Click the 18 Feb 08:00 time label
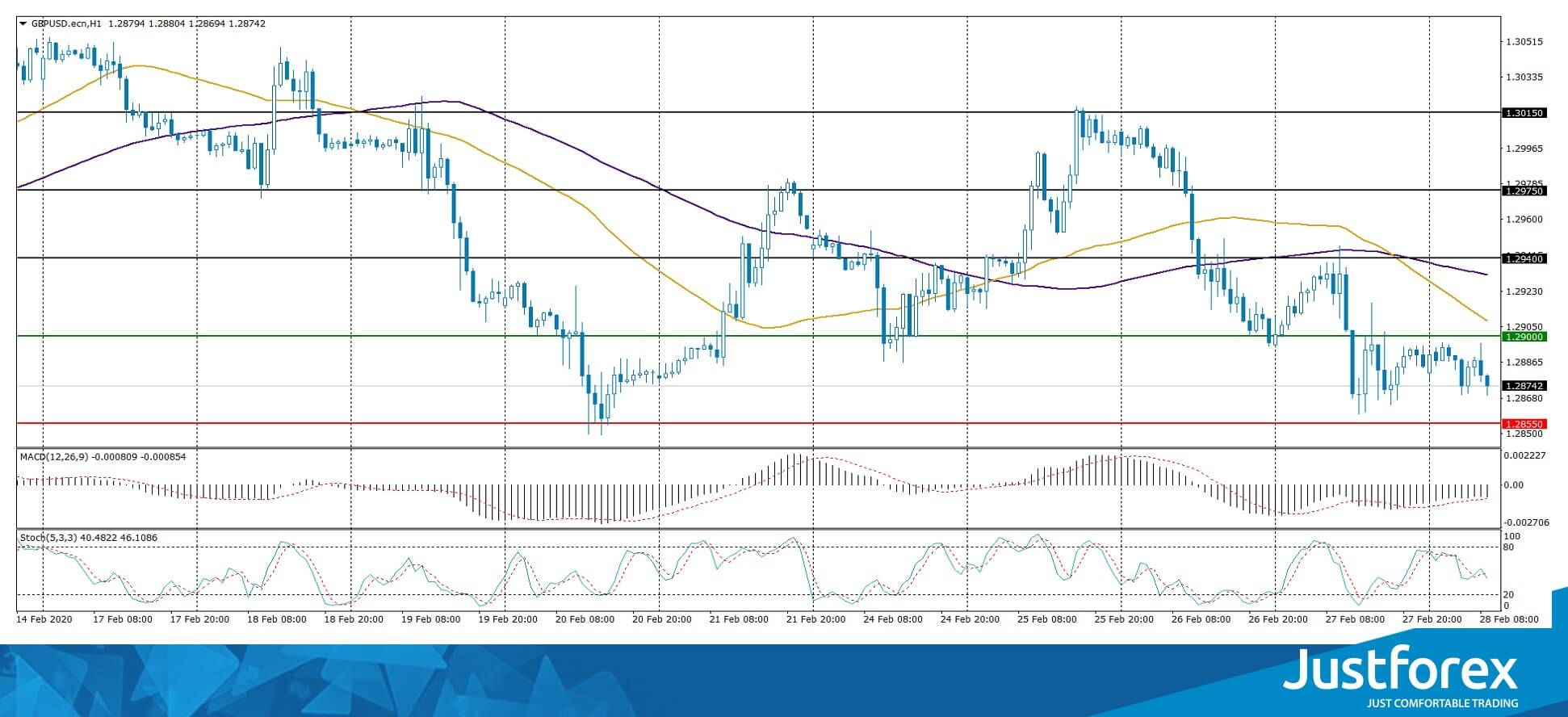The image size is (1568, 717). click(276, 619)
